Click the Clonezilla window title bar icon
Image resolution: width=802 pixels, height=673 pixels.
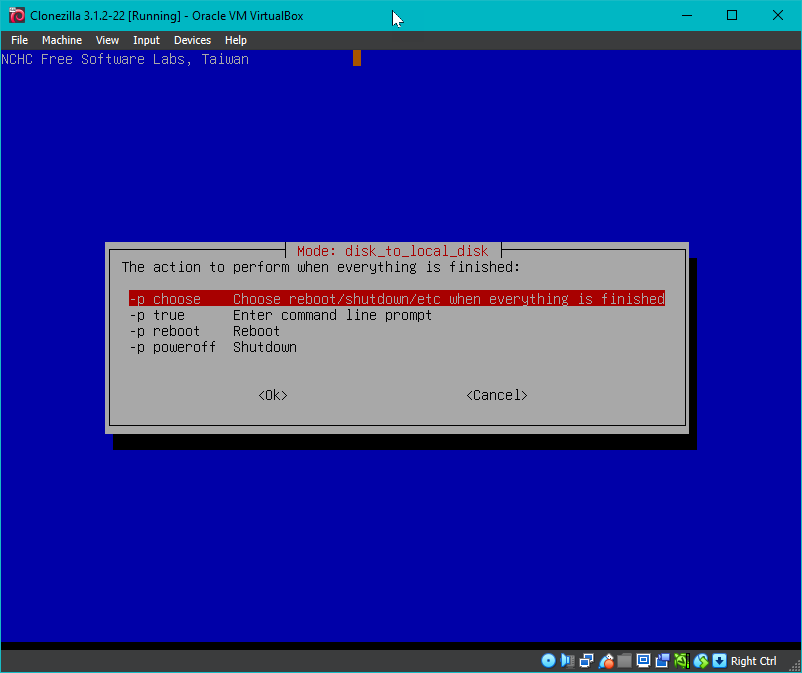click(16, 15)
